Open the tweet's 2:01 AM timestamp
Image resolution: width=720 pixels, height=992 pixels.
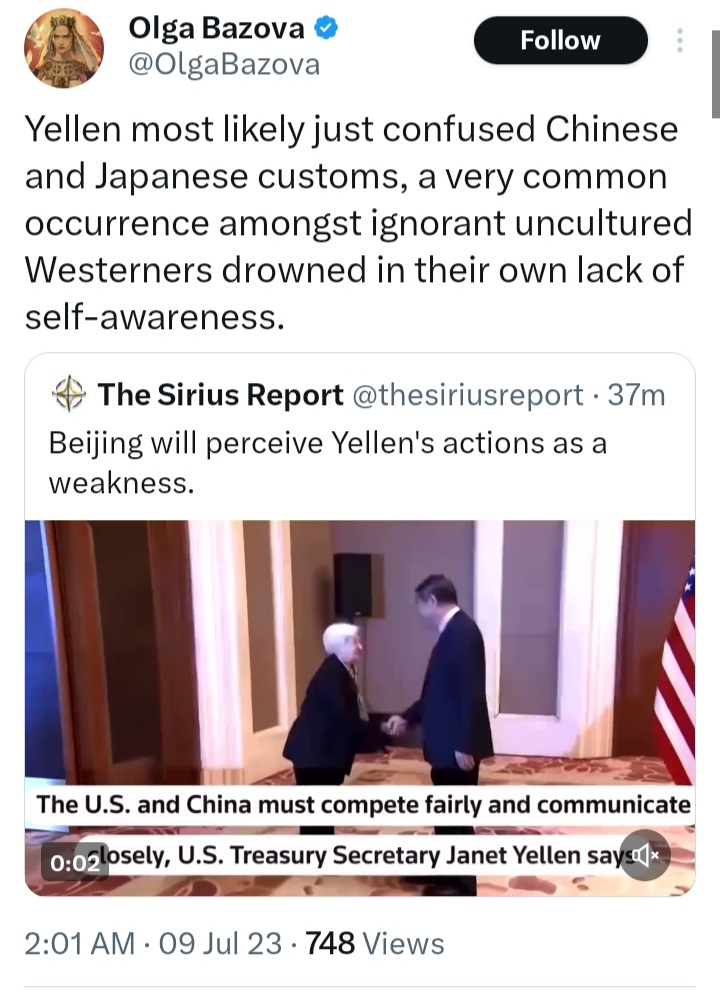tap(80, 943)
